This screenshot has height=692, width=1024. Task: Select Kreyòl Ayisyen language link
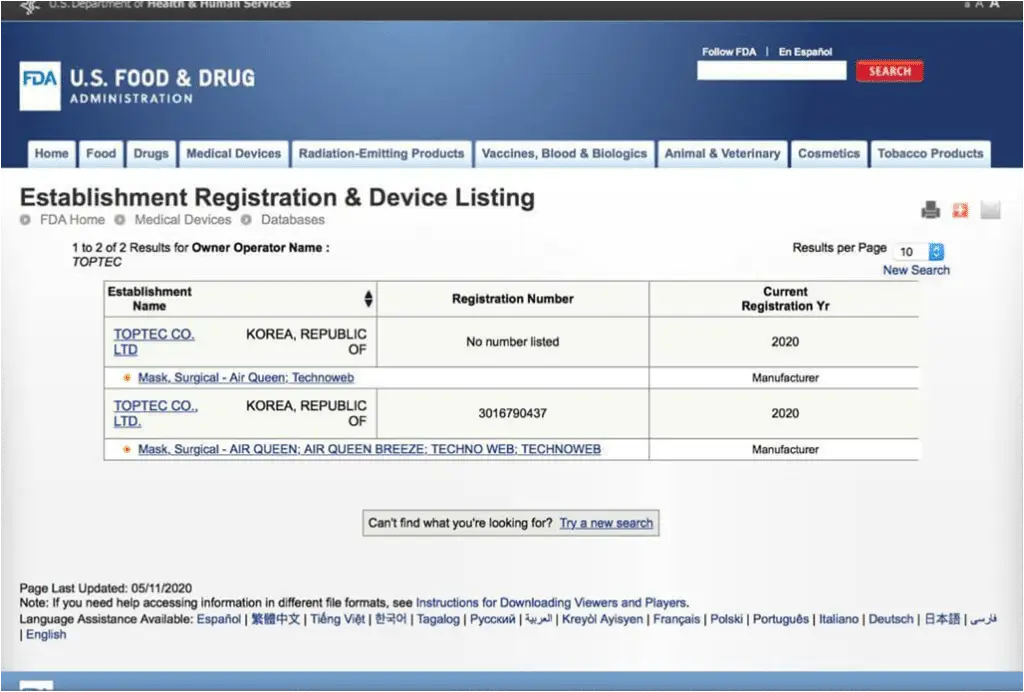coord(603,619)
